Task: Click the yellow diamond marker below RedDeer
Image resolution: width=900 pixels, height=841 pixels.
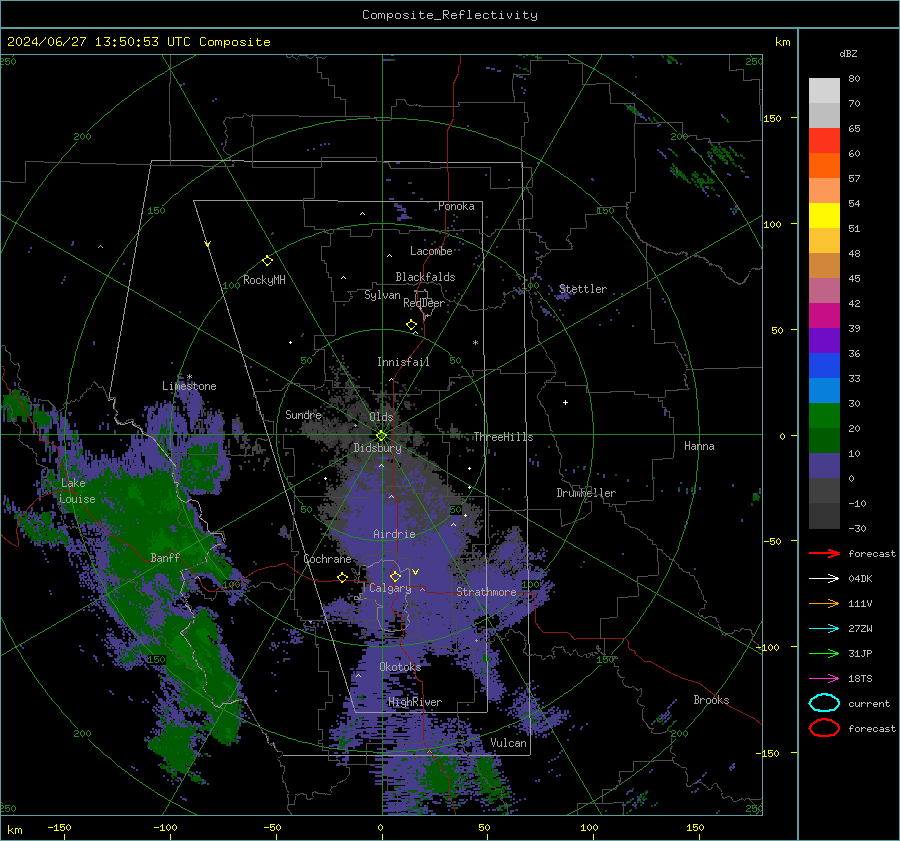Action: tap(411, 325)
